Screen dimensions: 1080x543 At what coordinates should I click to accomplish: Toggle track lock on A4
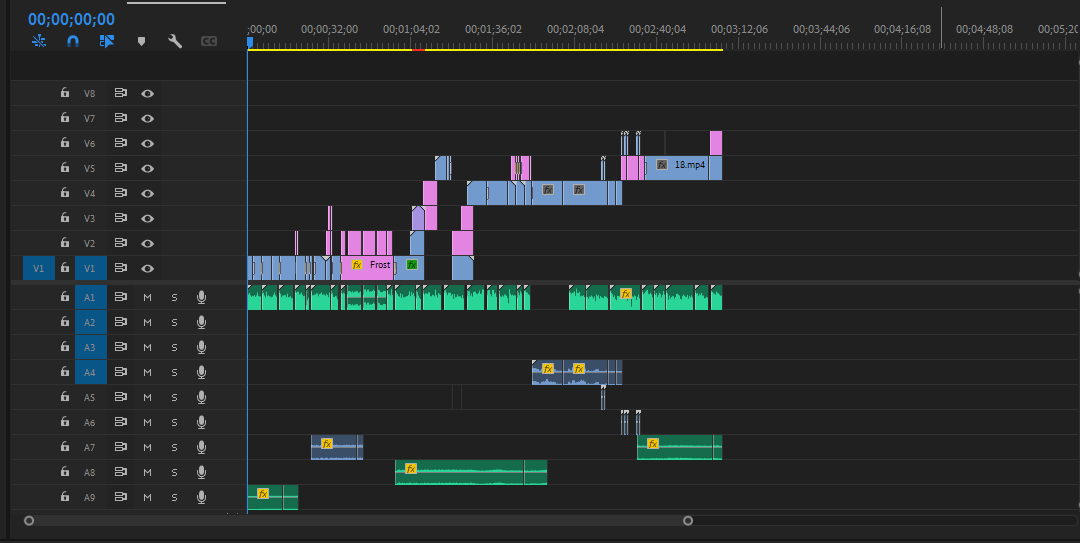(65, 372)
